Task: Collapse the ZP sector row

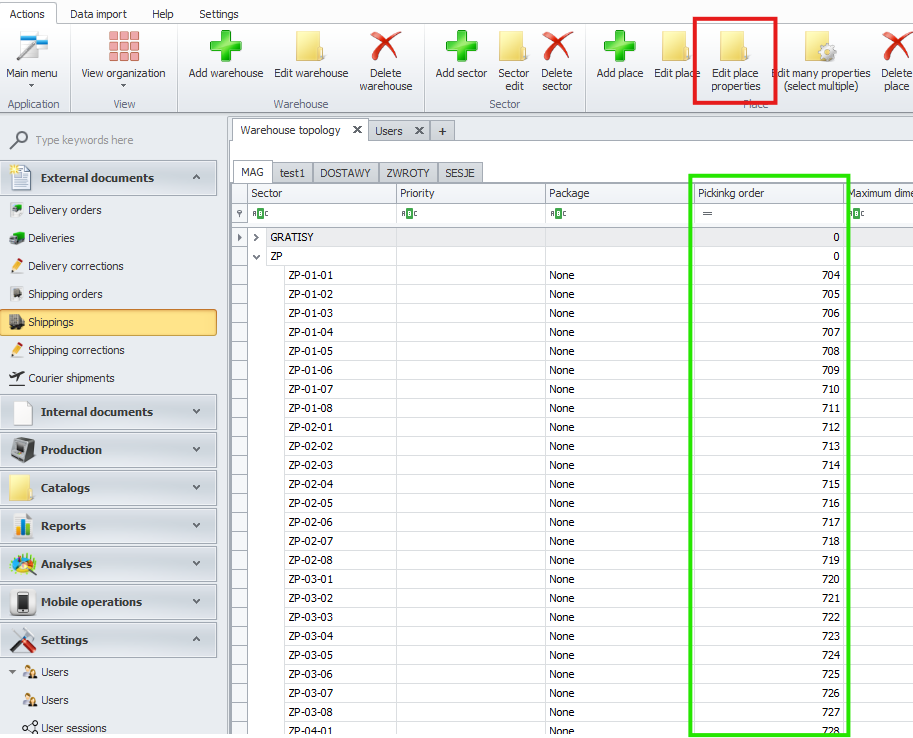Action: [256, 256]
